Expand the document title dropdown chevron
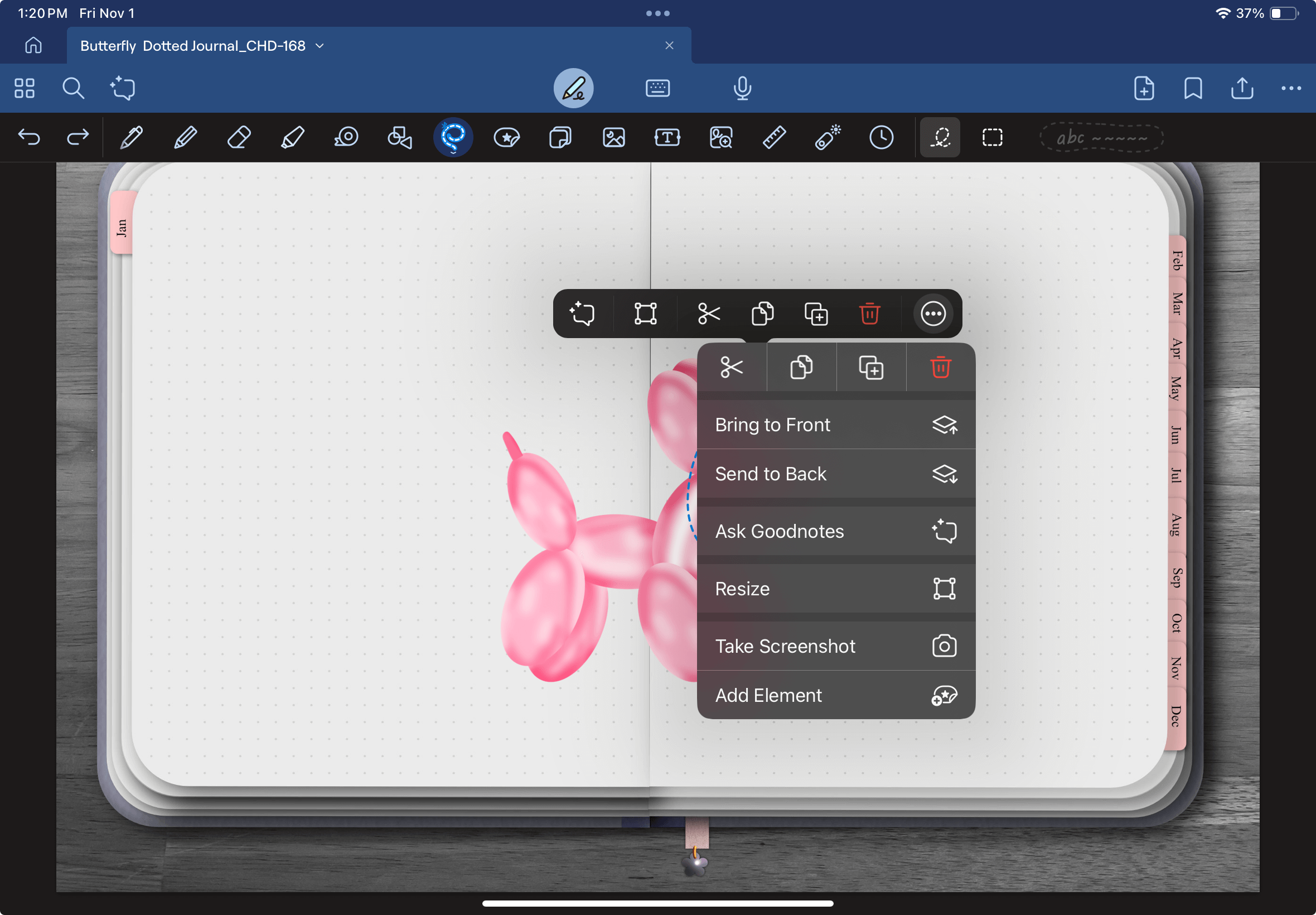The image size is (1316, 915). point(320,46)
